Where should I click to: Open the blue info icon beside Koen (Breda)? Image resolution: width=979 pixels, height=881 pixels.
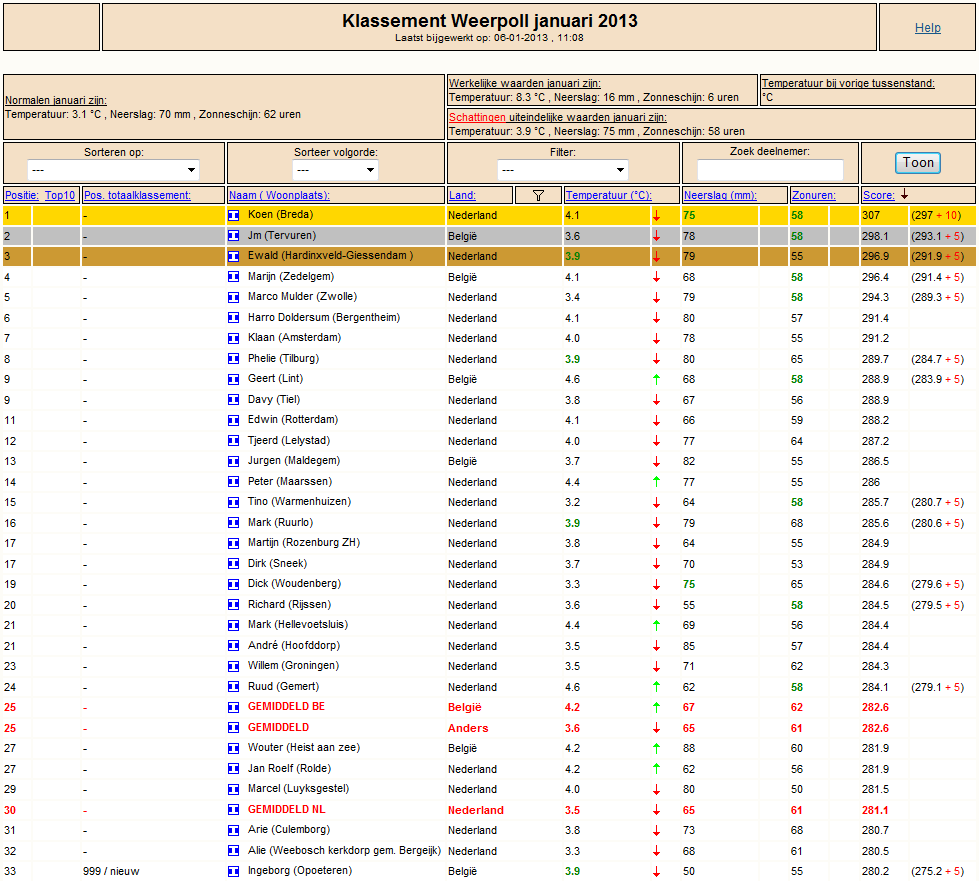(234, 215)
